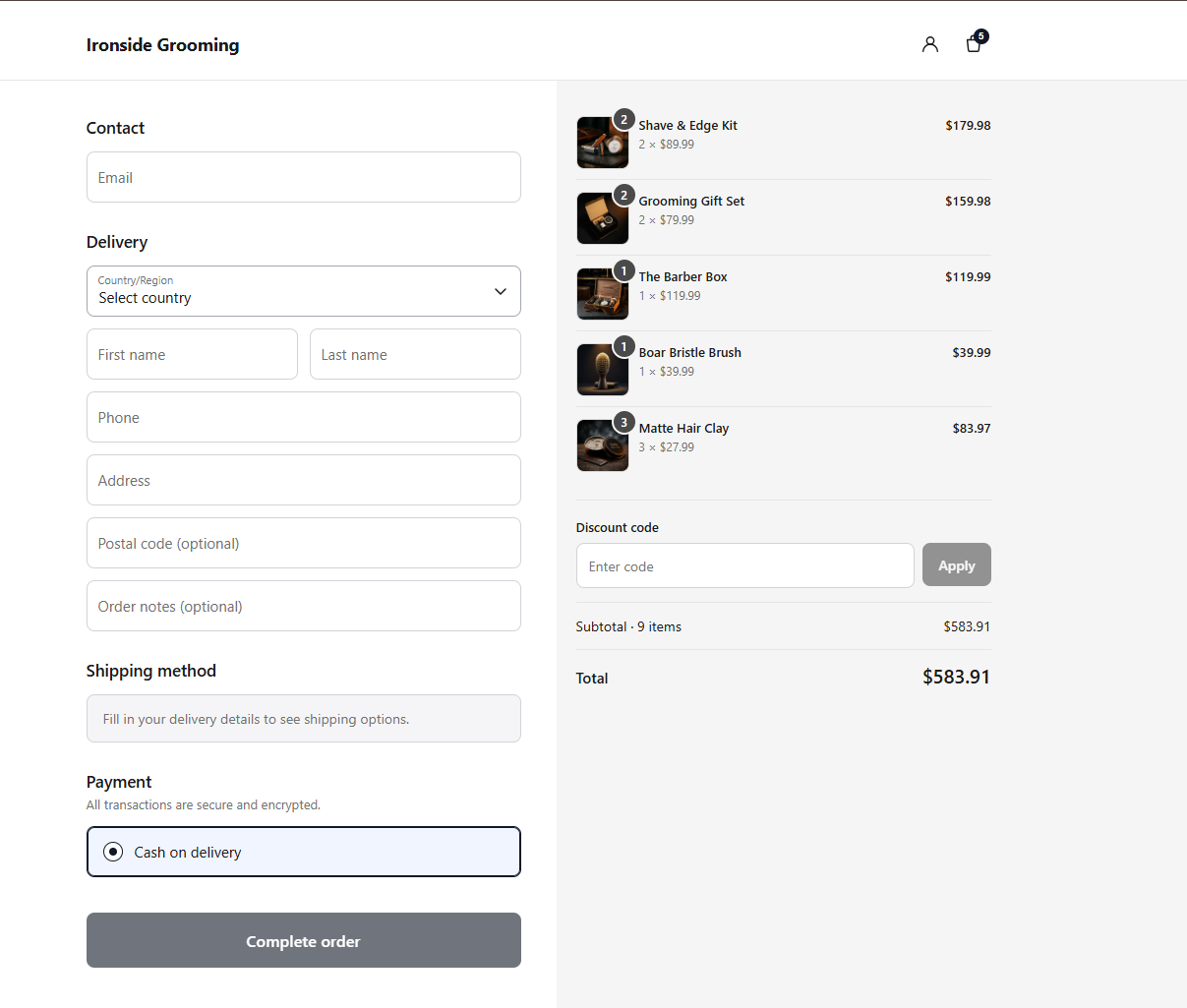
Task: Click the Shave & Edge Kit thumbnail
Action: pyautogui.click(x=603, y=143)
